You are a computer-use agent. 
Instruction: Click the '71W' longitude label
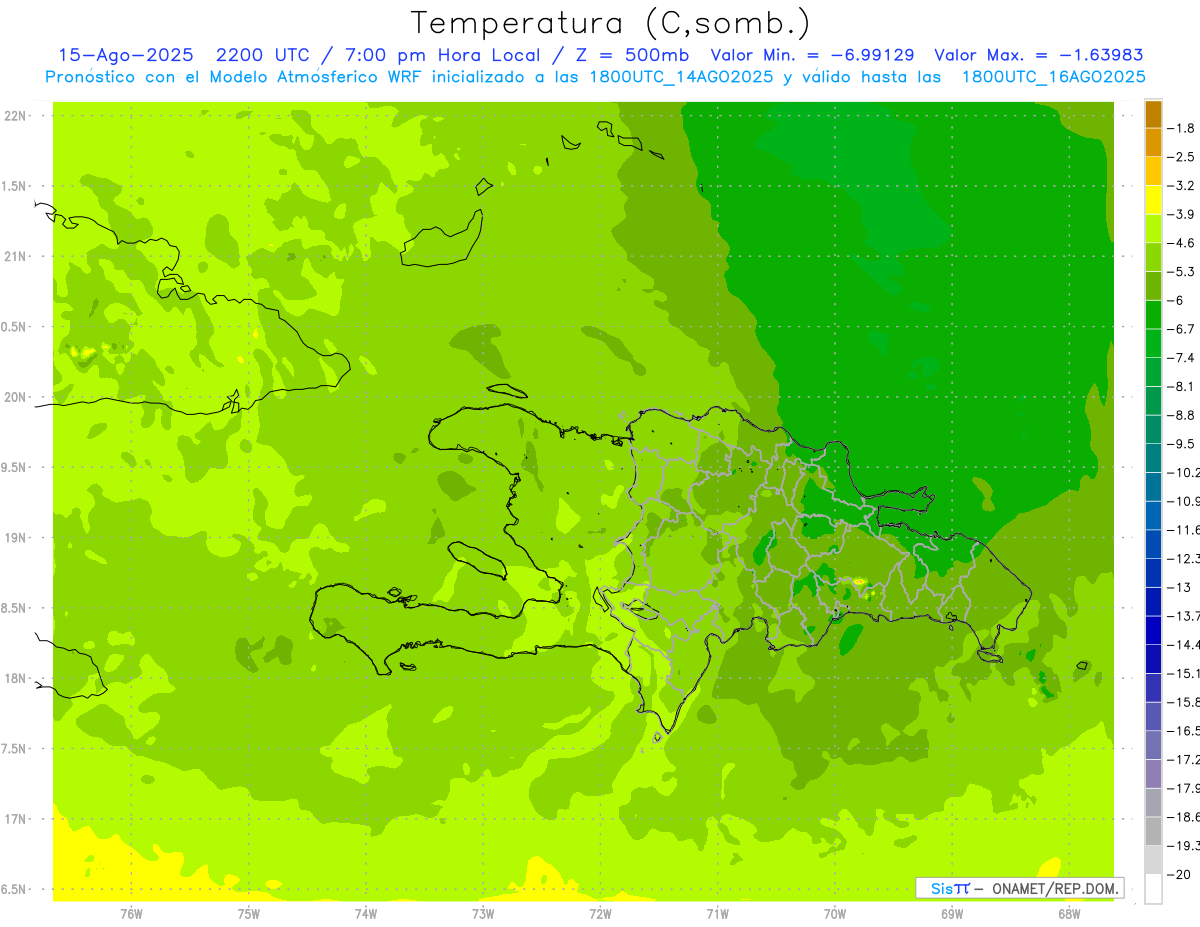(717, 913)
